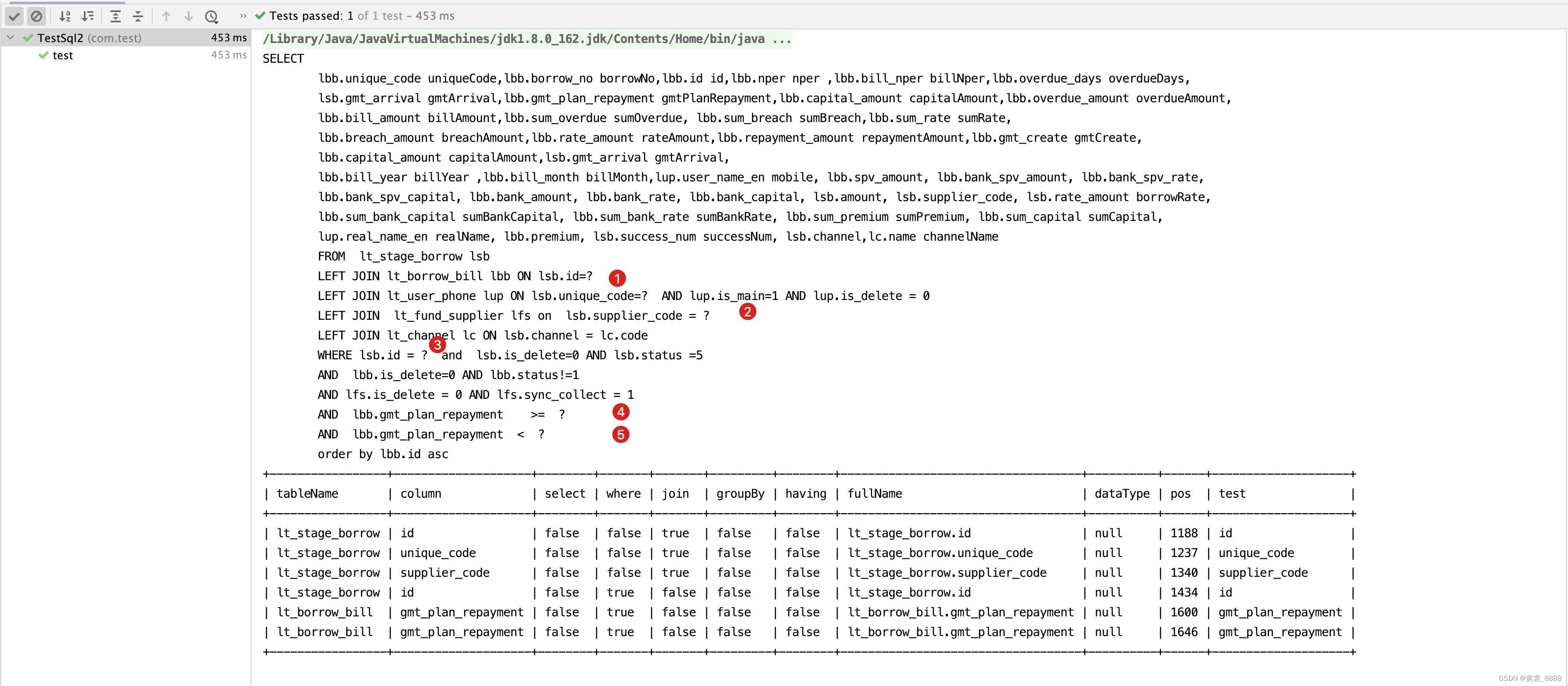Viewport: 1568px width, 686px height.
Task: Collapse the TestSql2 tree node
Action: tap(10, 38)
